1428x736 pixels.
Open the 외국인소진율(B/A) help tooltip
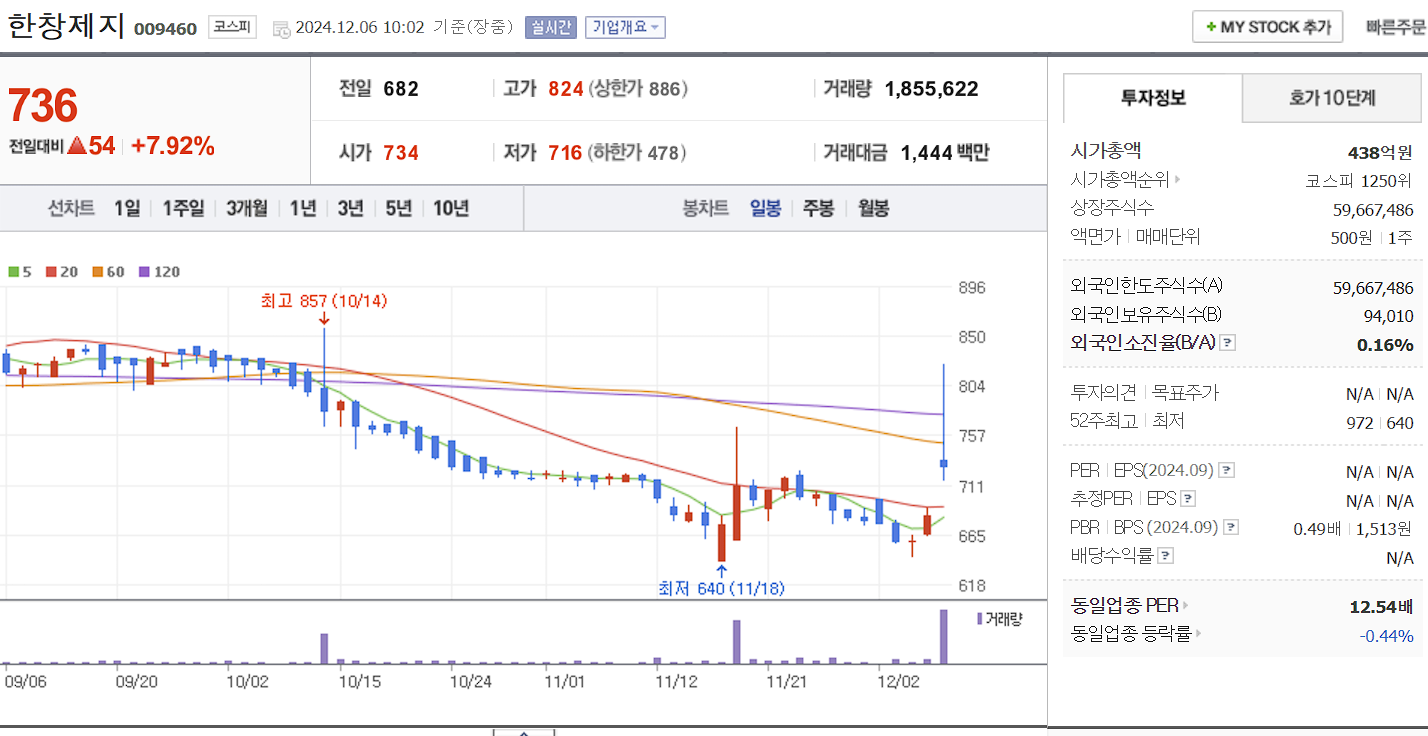click(x=1226, y=342)
